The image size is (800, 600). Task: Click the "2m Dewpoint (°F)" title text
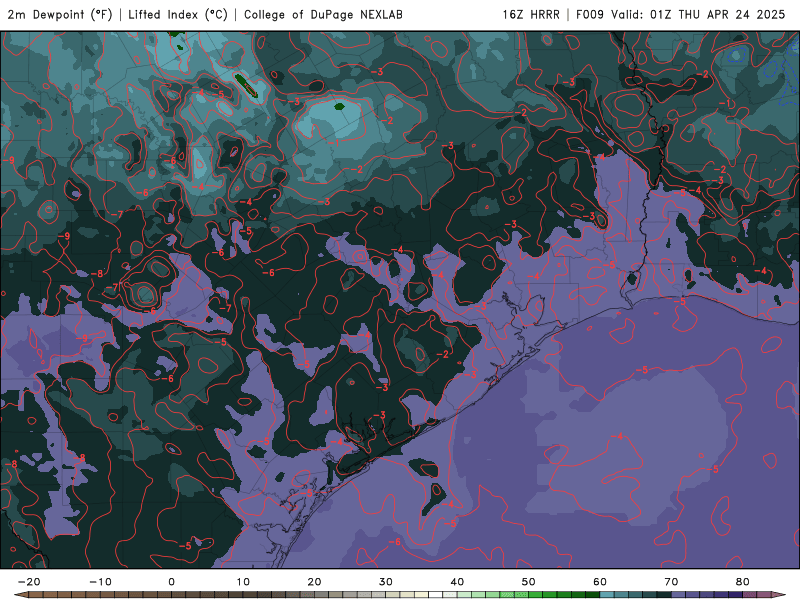[60, 14]
